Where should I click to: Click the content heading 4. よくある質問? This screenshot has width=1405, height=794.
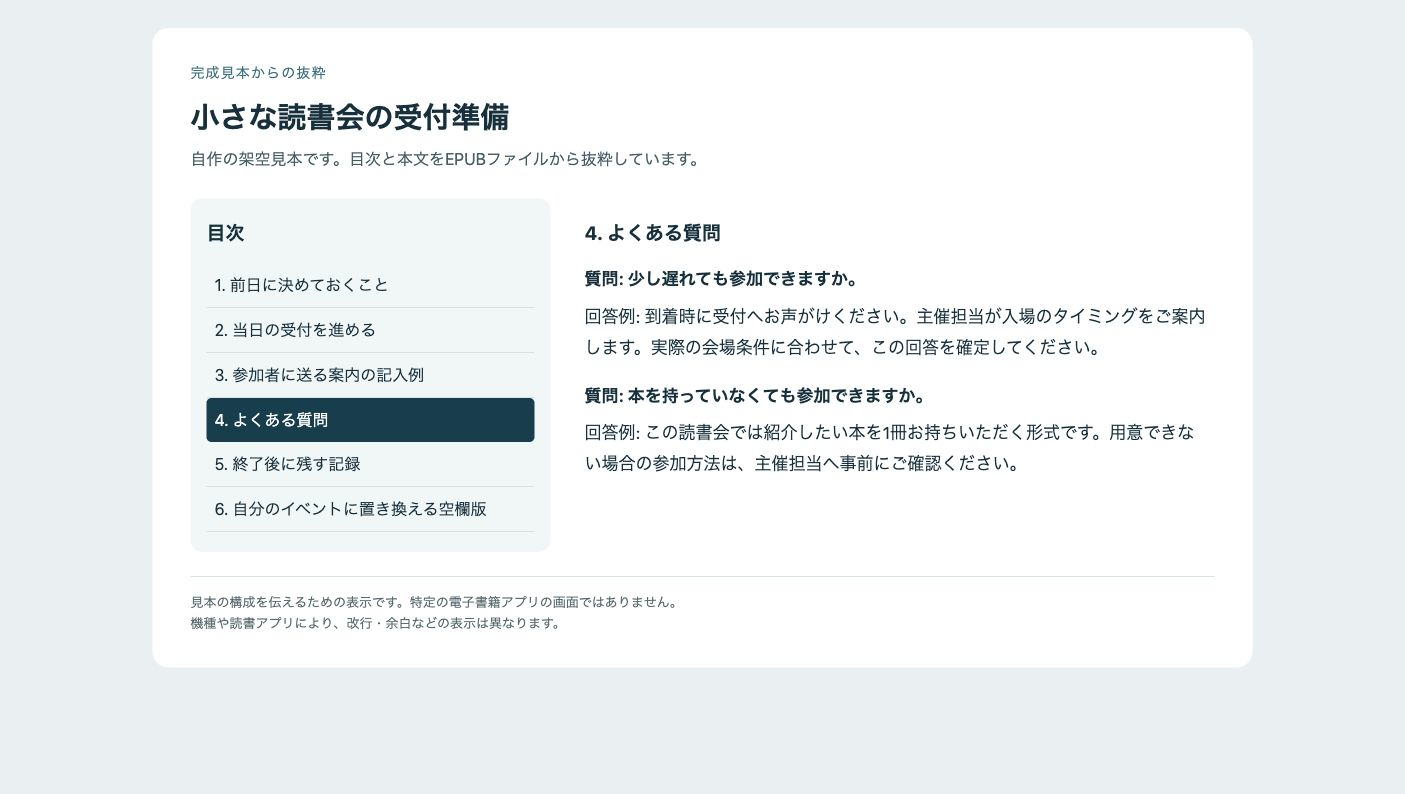point(653,233)
